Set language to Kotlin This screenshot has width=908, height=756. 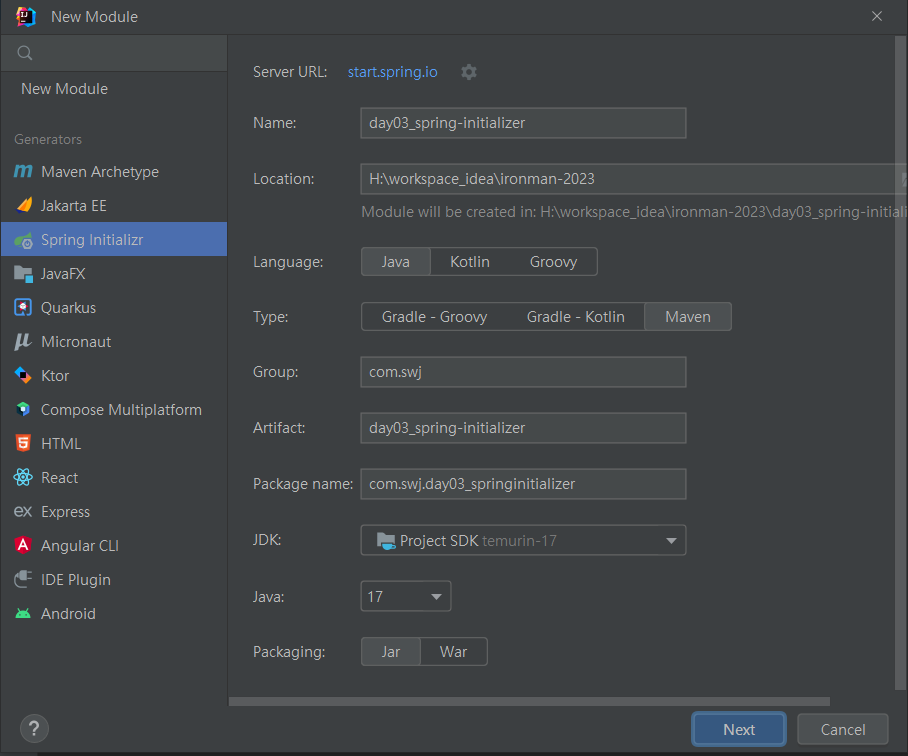click(470, 262)
